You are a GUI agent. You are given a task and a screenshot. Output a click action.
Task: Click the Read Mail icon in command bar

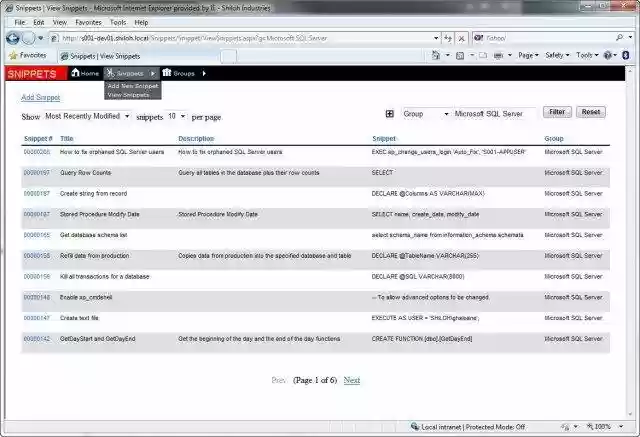point(483,55)
